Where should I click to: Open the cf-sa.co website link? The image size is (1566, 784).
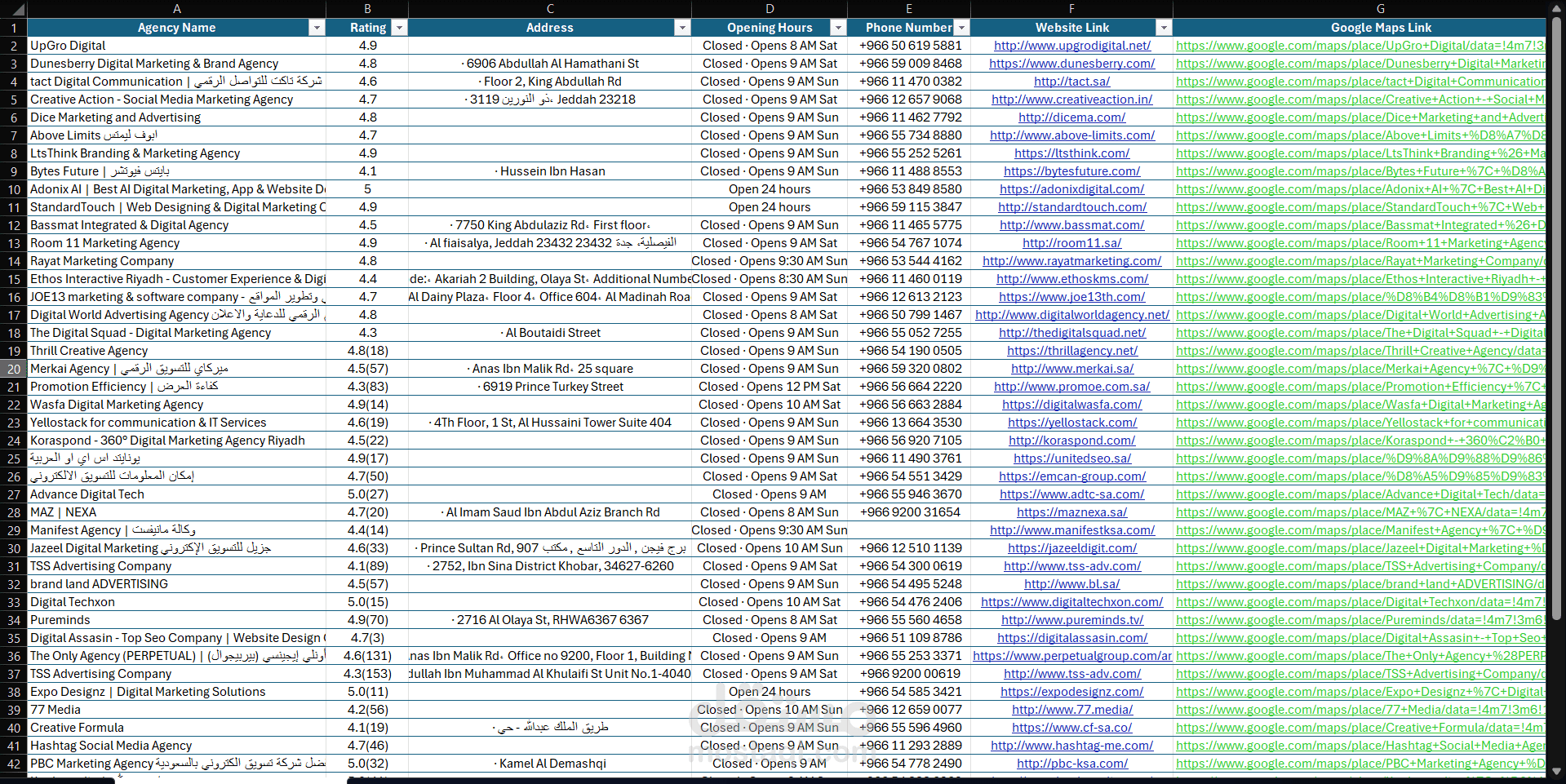tap(1072, 728)
